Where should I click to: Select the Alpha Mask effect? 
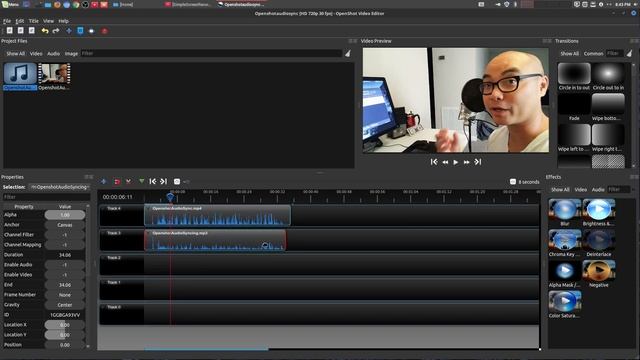565,274
